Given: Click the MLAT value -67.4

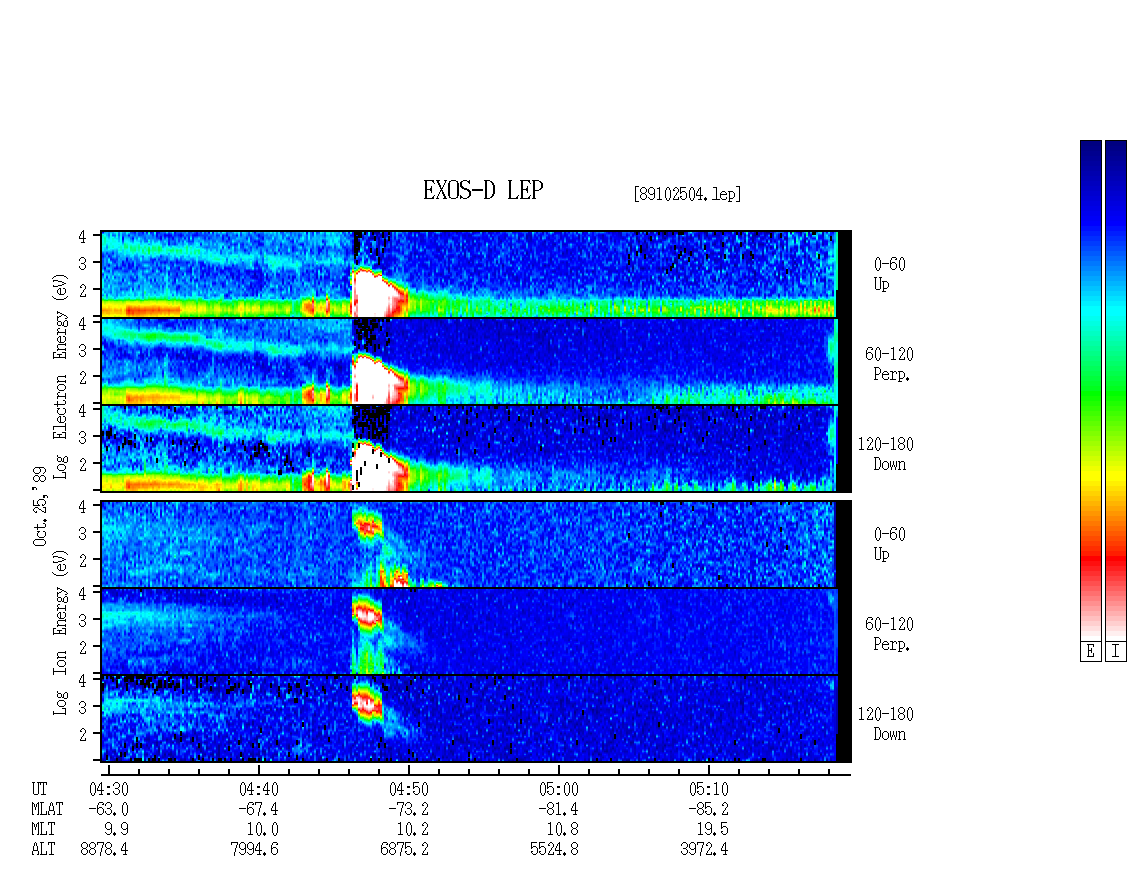Looking at the screenshot, I should 258,809.
